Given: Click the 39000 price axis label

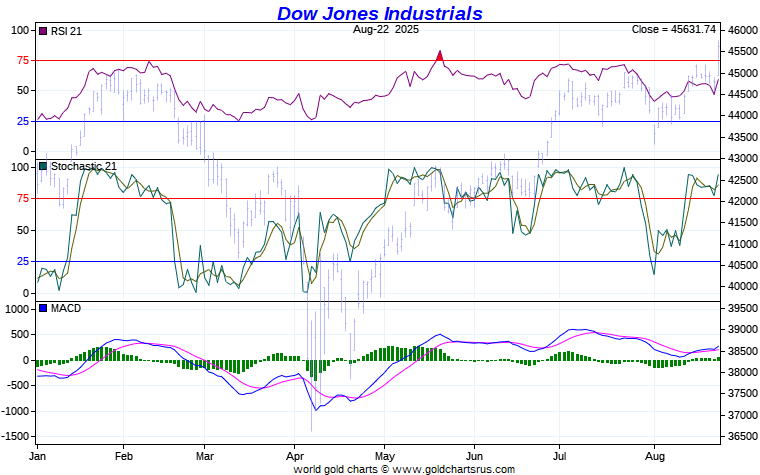Looking at the screenshot, I should pyautogui.click(x=742, y=330).
